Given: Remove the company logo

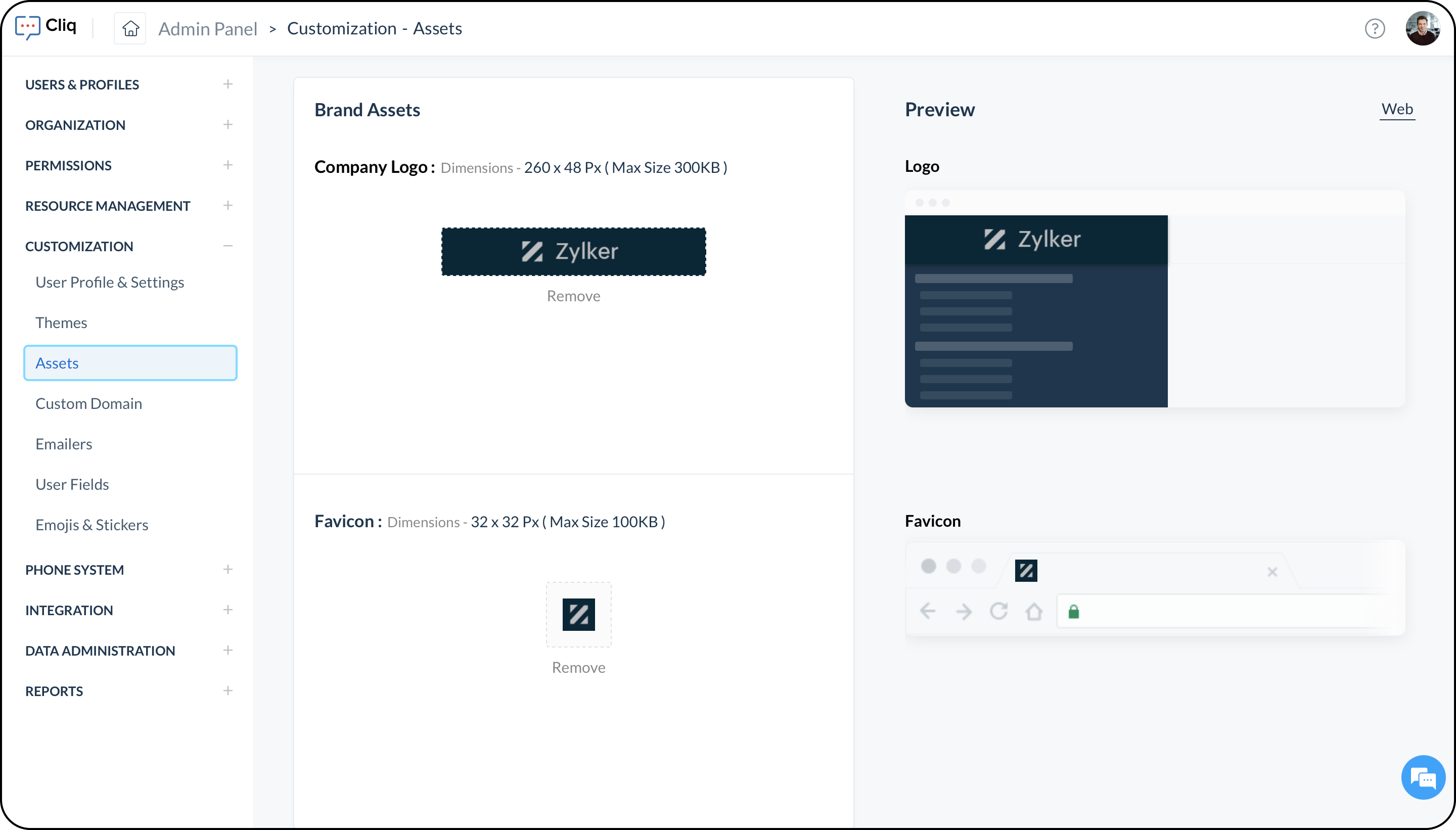Looking at the screenshot, I should (573, 296).
